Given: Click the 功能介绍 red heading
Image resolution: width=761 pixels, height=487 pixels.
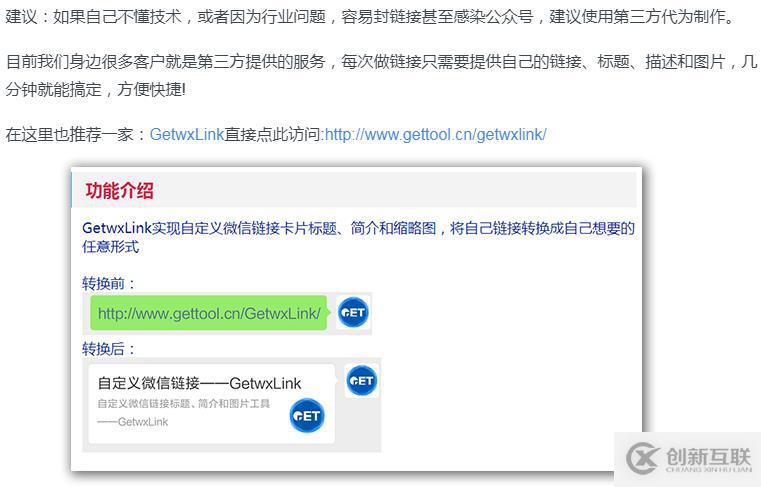Looking at the screenshot, I should click(x=119, y=190).
